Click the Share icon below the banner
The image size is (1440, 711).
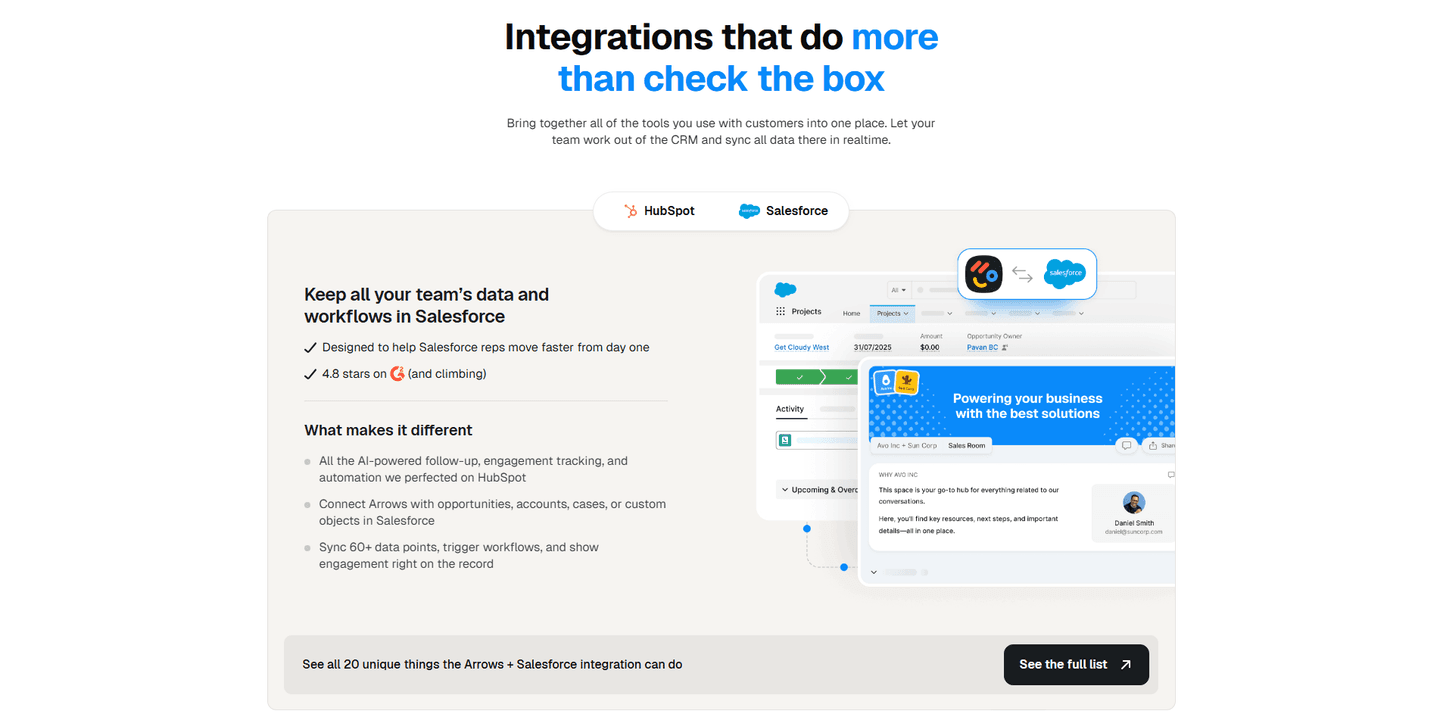click(x=1152, y=445)
